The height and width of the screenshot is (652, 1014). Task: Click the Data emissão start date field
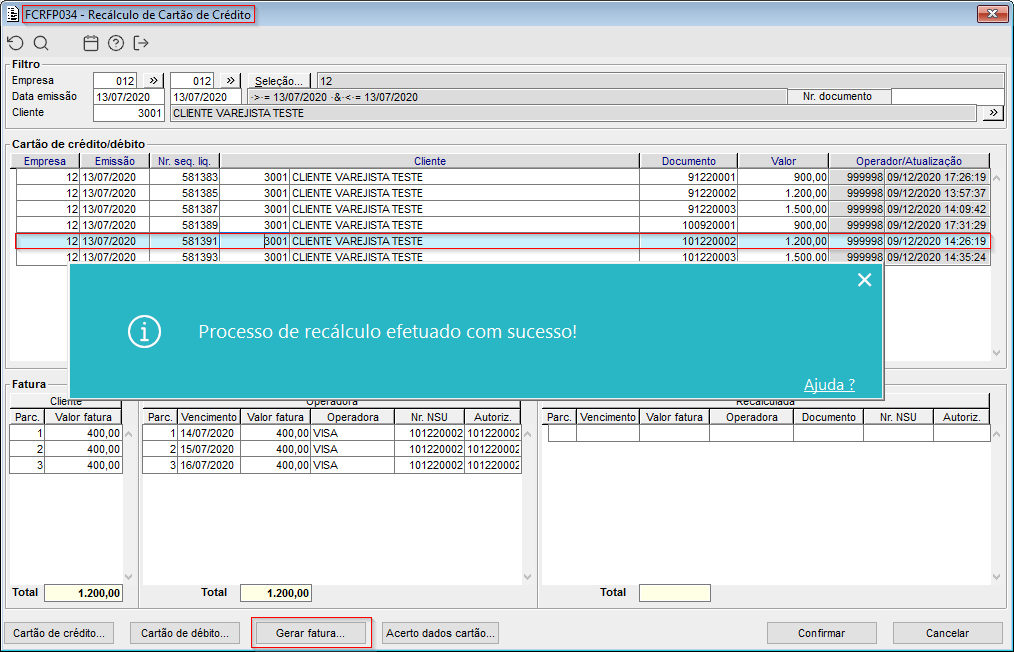pos(129,97)
